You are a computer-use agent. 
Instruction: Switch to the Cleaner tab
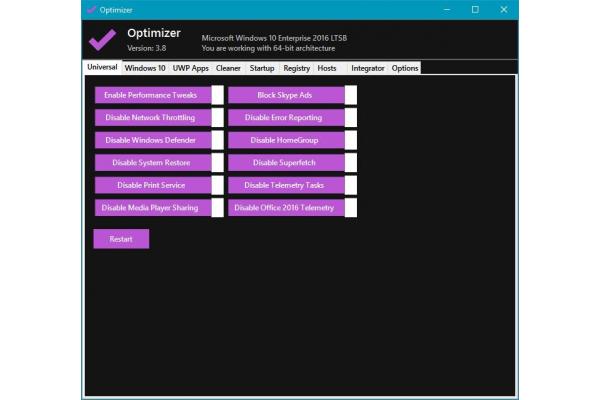[228, 68]
